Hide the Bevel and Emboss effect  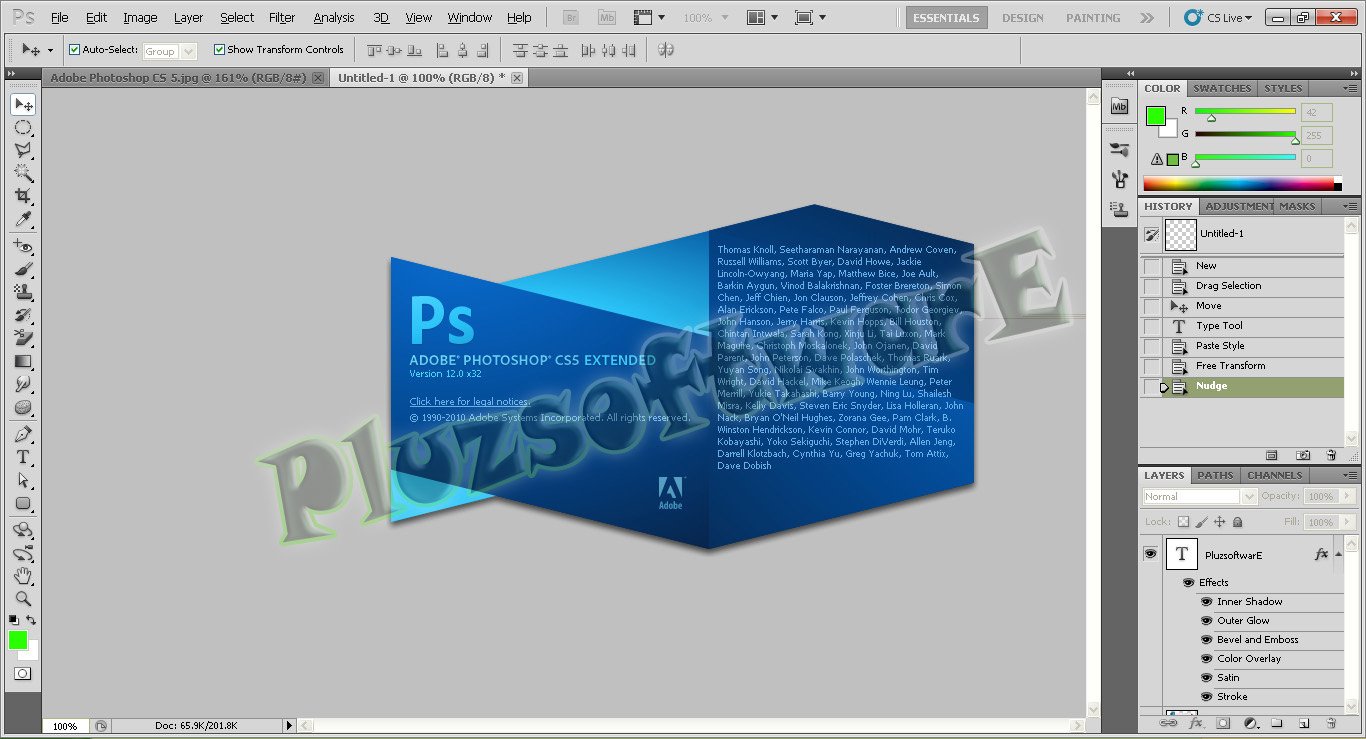click(1206, 639)
